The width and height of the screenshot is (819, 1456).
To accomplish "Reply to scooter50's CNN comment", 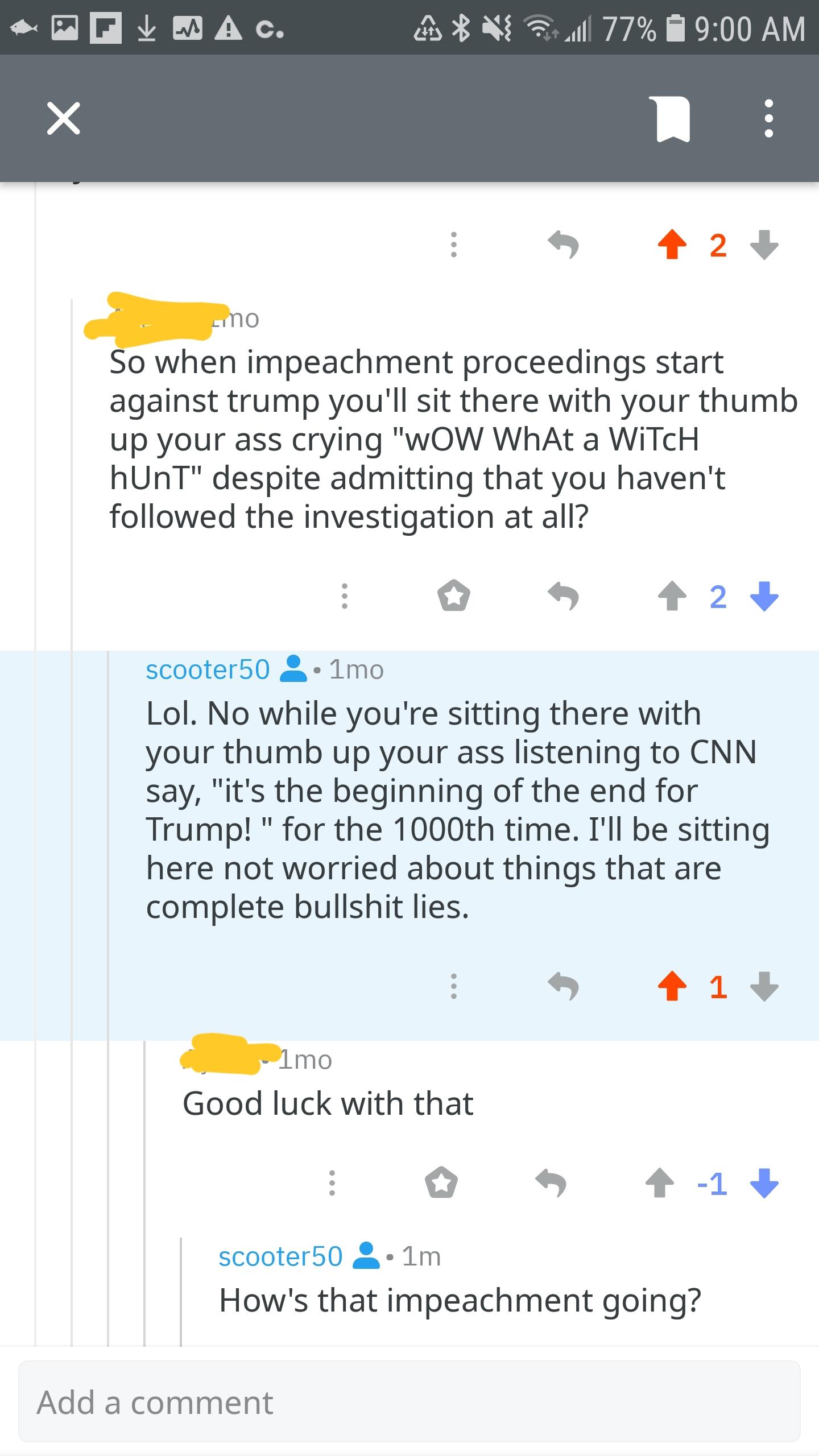I will (563, 987).
